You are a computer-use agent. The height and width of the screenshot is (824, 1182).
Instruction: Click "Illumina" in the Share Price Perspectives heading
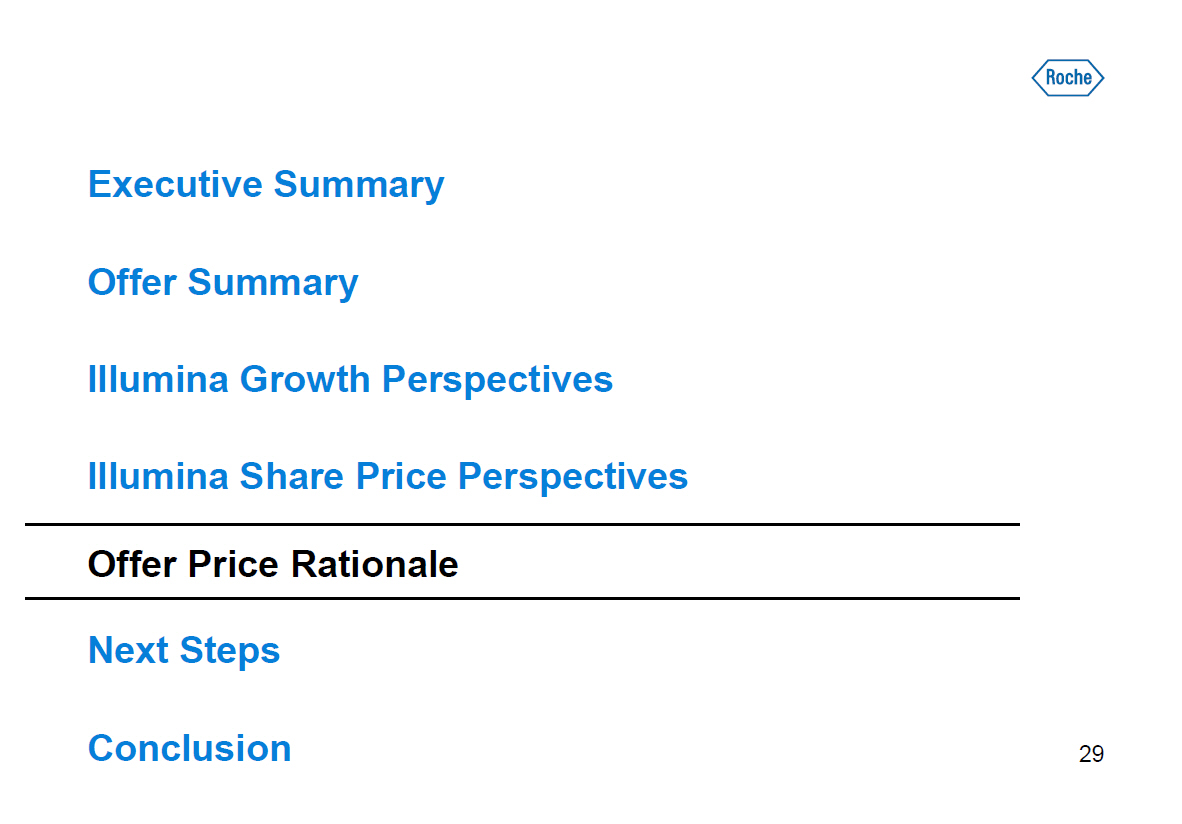[x=158, y=476]
